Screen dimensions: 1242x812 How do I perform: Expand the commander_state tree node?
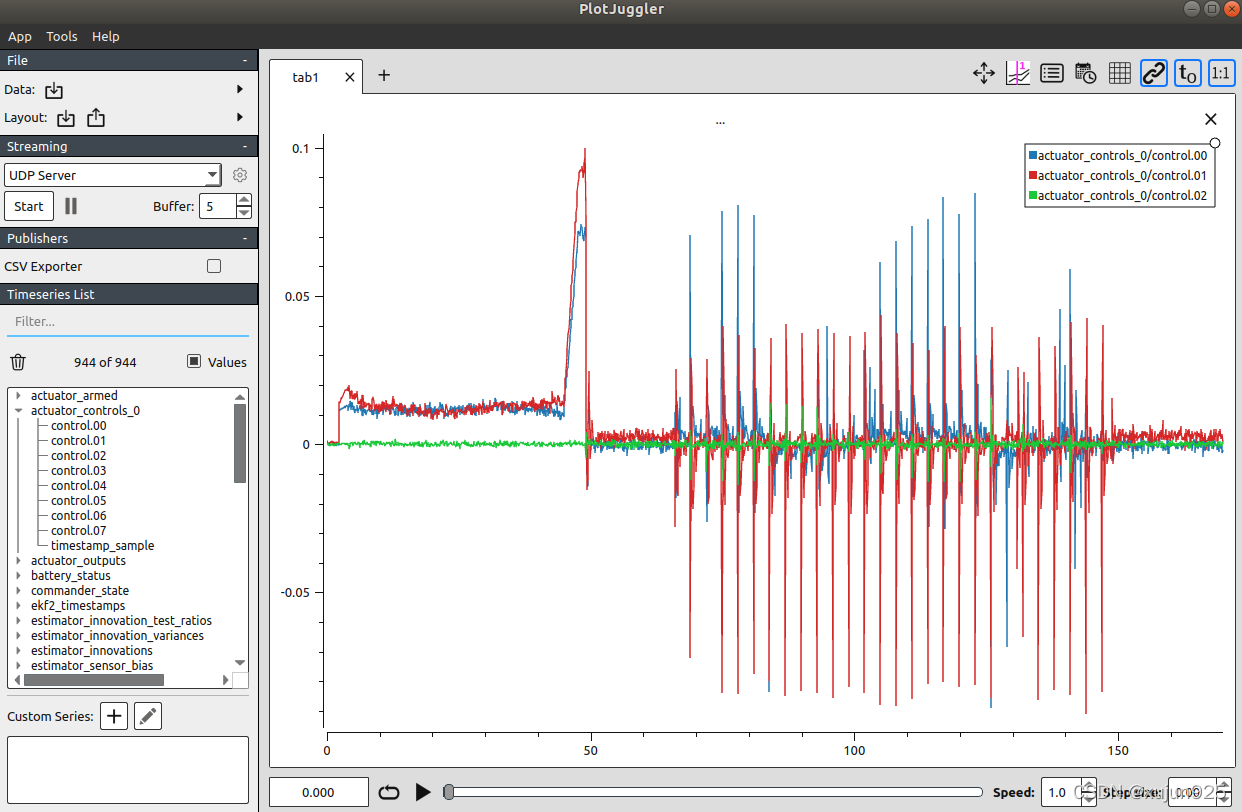tap(18, 591)
